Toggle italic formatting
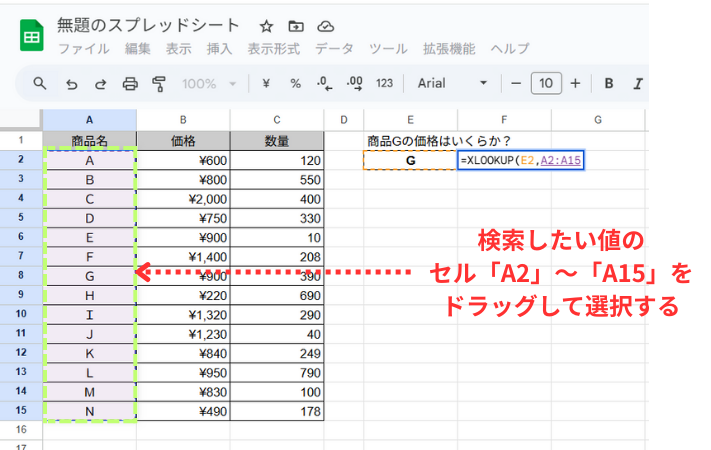711x450 pixels. coord(637,84)
